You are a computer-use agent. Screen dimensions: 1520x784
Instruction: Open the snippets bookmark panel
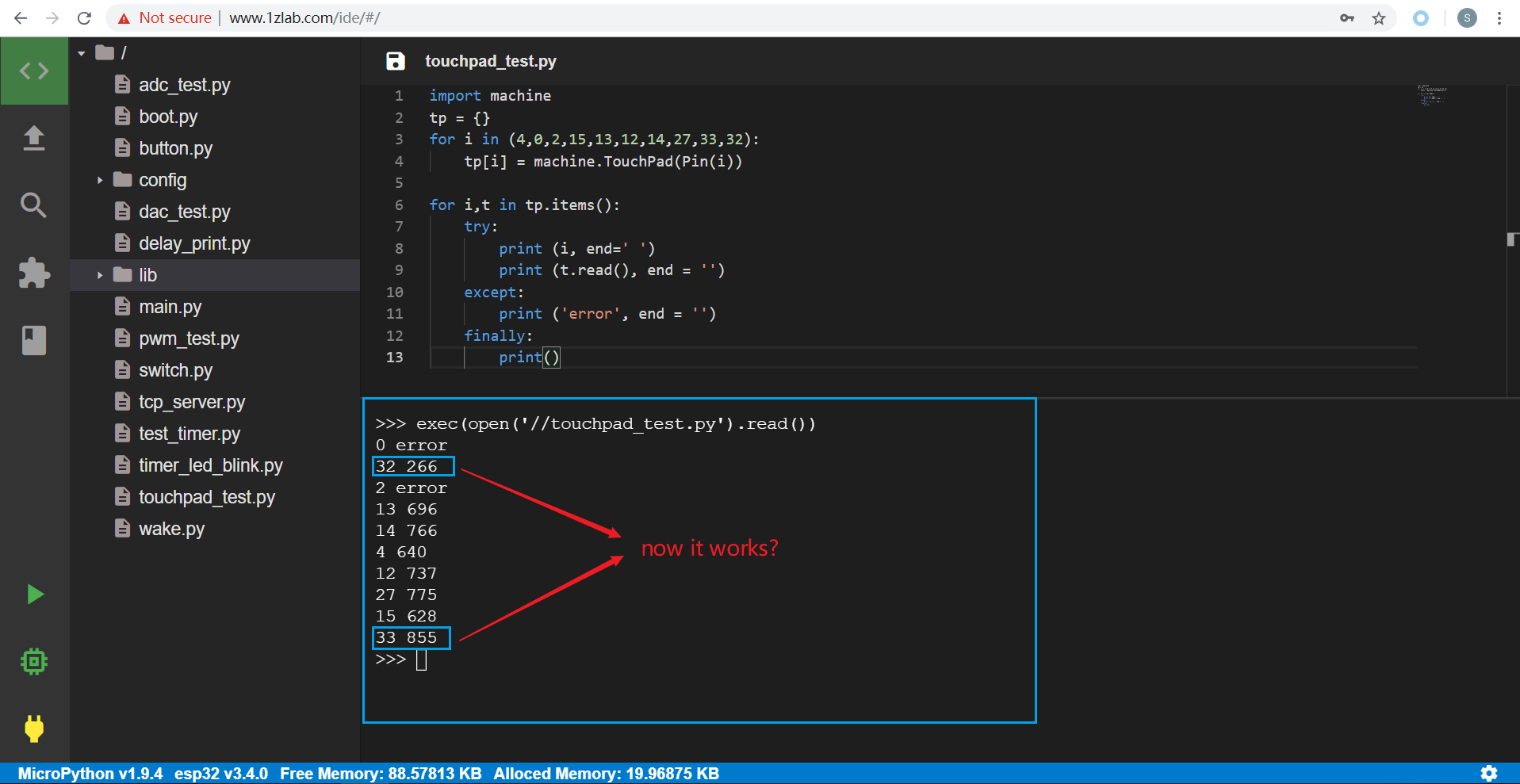tap(34, 340)
